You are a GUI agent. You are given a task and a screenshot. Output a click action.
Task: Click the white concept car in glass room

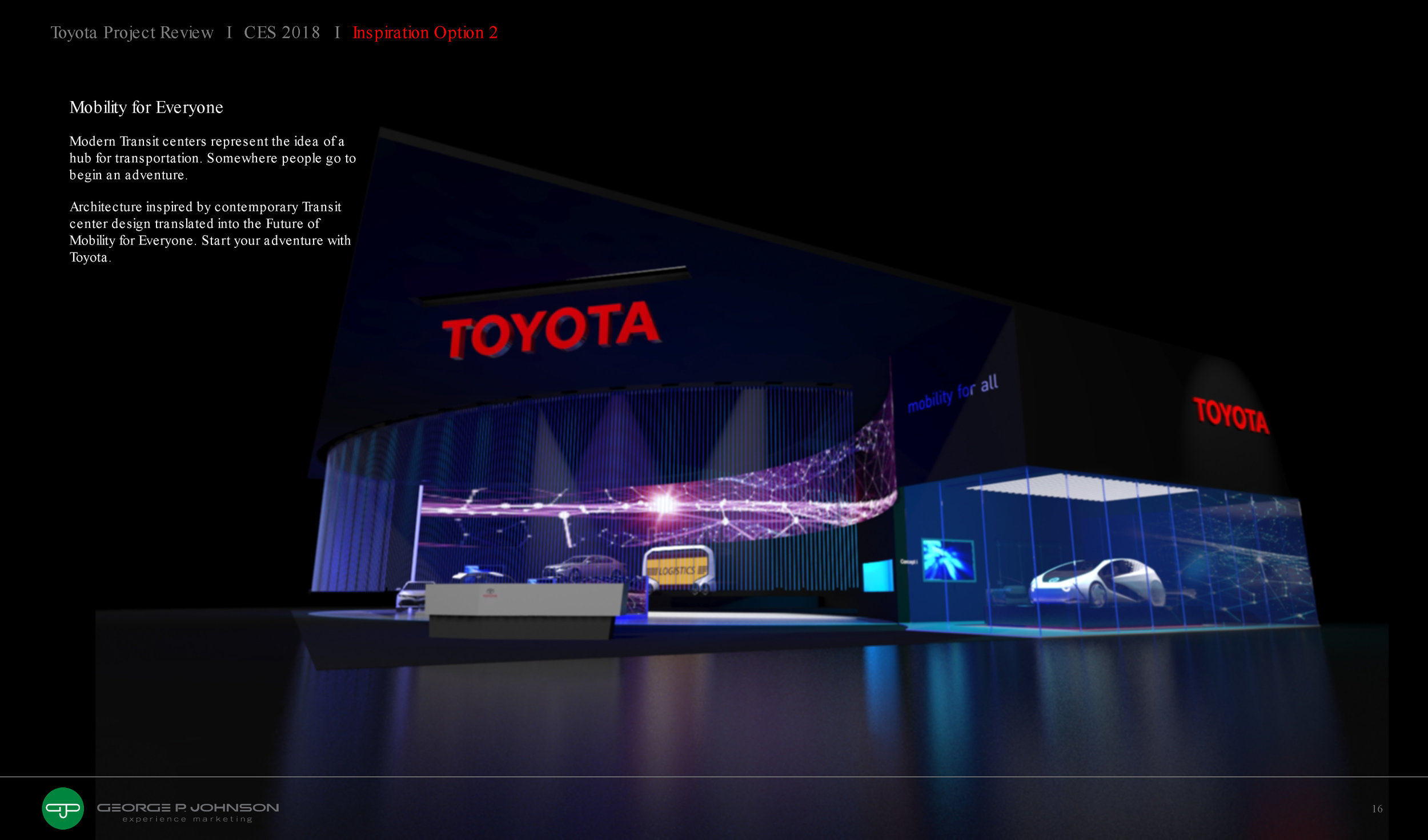[1096, 582]
